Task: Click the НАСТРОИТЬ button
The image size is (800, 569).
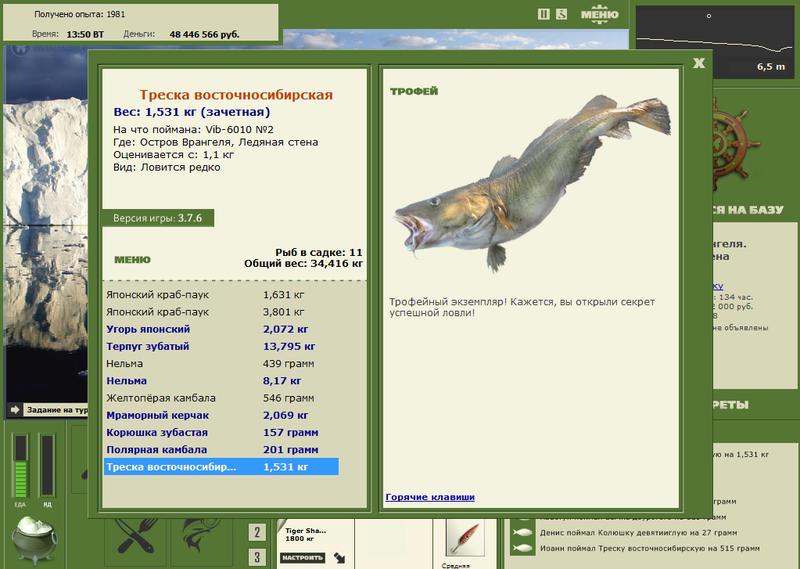Action: [303, 558]
